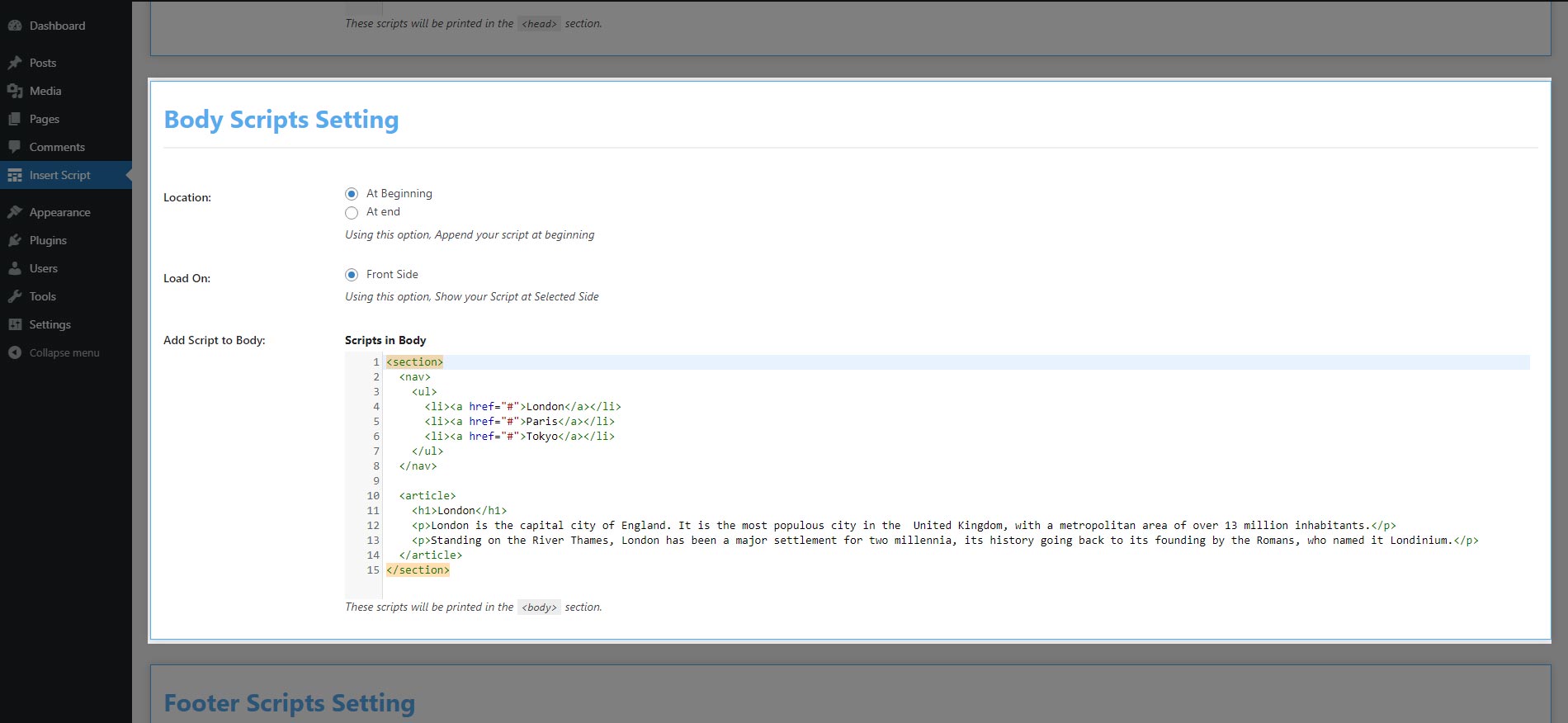
Task: Click 'Append your script at beginning' hint
Action: pyautogui.click(x=514, y=234)
